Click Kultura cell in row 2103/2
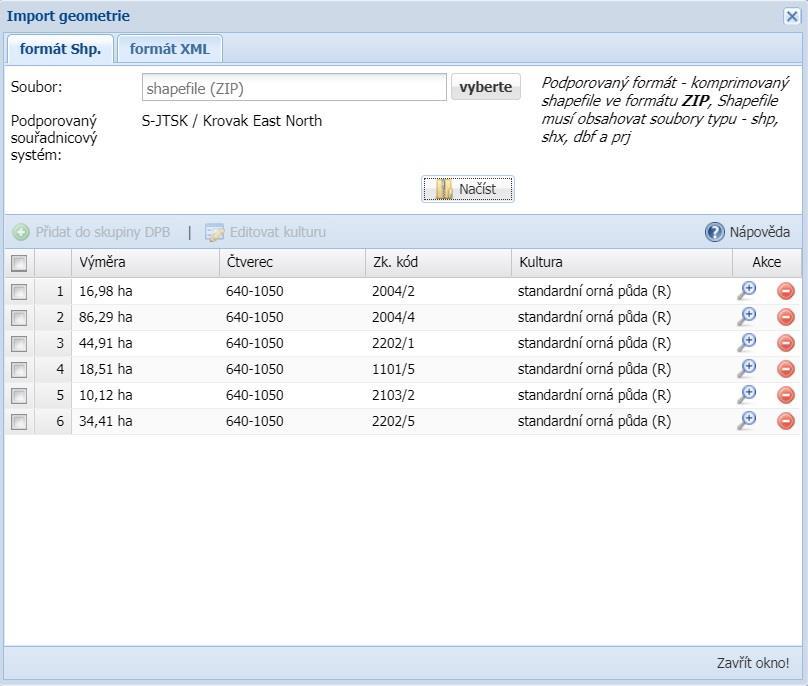Screen dimensions: 808x686 click(x=622, y=395)
